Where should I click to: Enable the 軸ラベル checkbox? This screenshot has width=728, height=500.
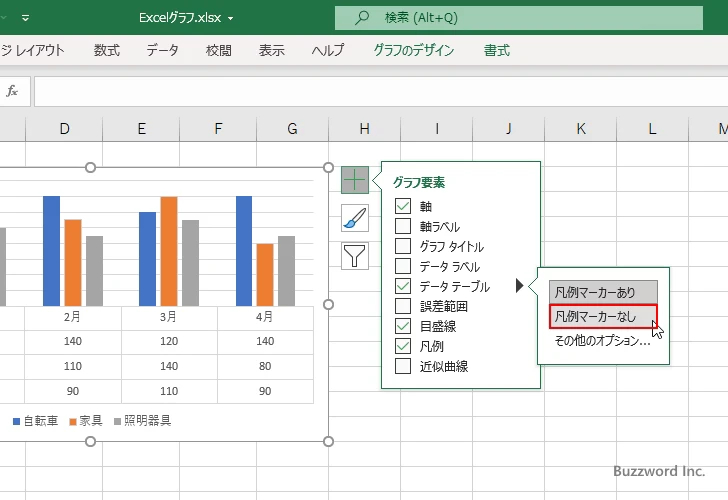point(403,226)
